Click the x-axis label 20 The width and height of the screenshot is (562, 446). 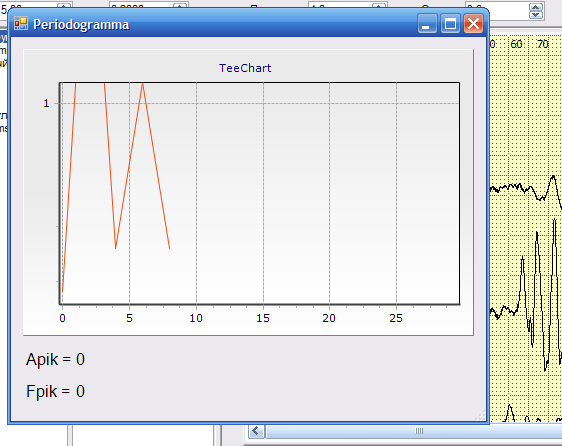pyautogui.click(x=329, y=318)
